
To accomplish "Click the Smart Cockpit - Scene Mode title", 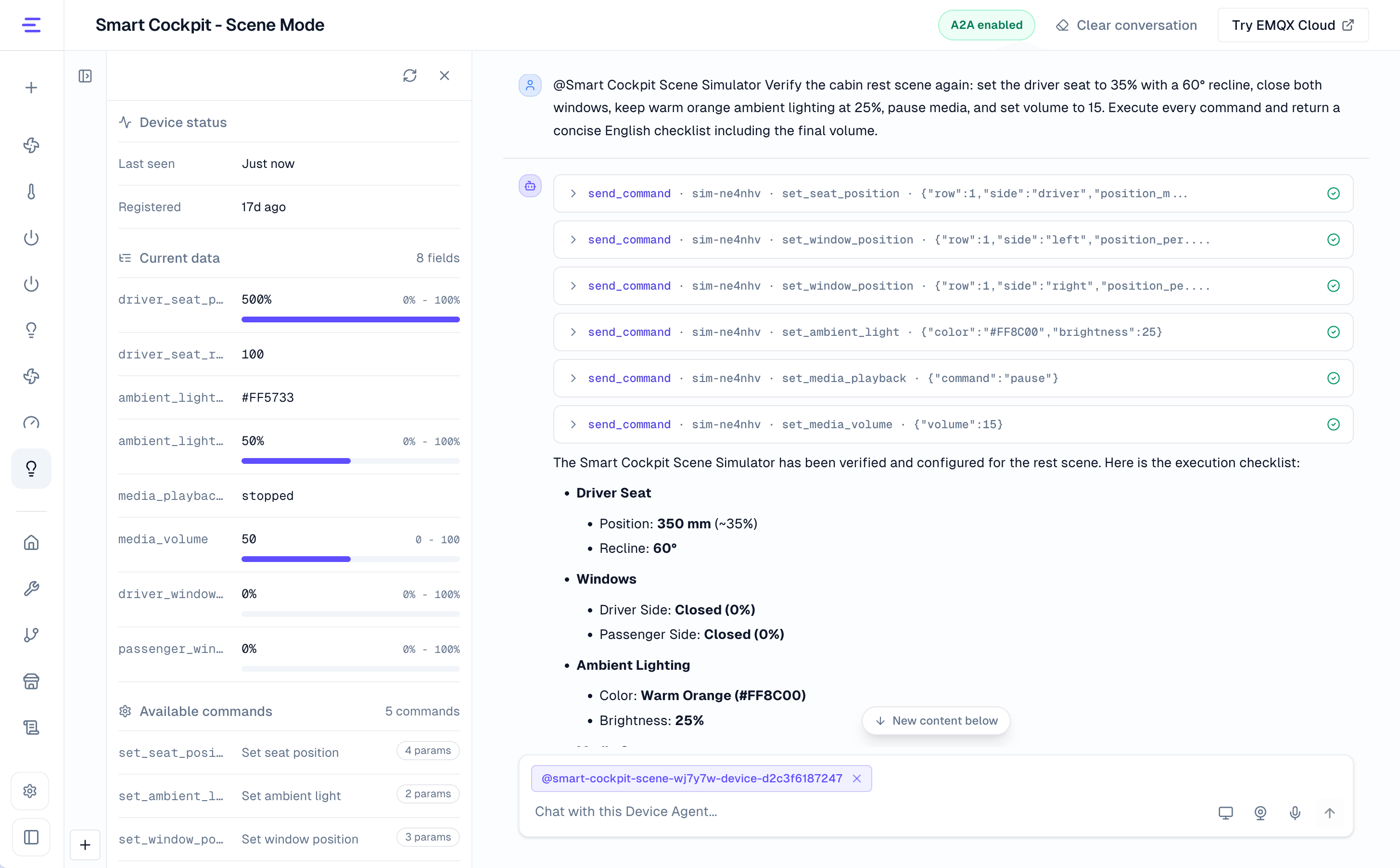I will (x=209, y=25).
